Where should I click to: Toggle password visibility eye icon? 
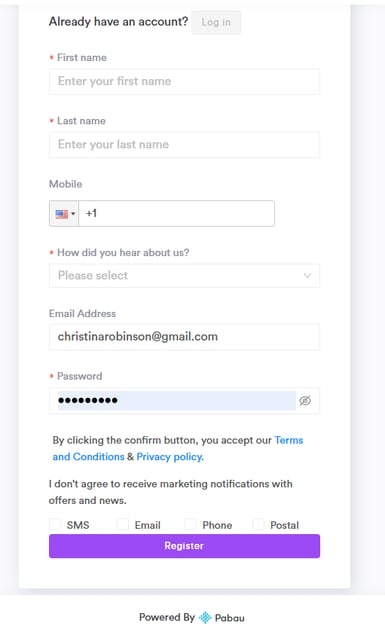(x=305, y=401)
